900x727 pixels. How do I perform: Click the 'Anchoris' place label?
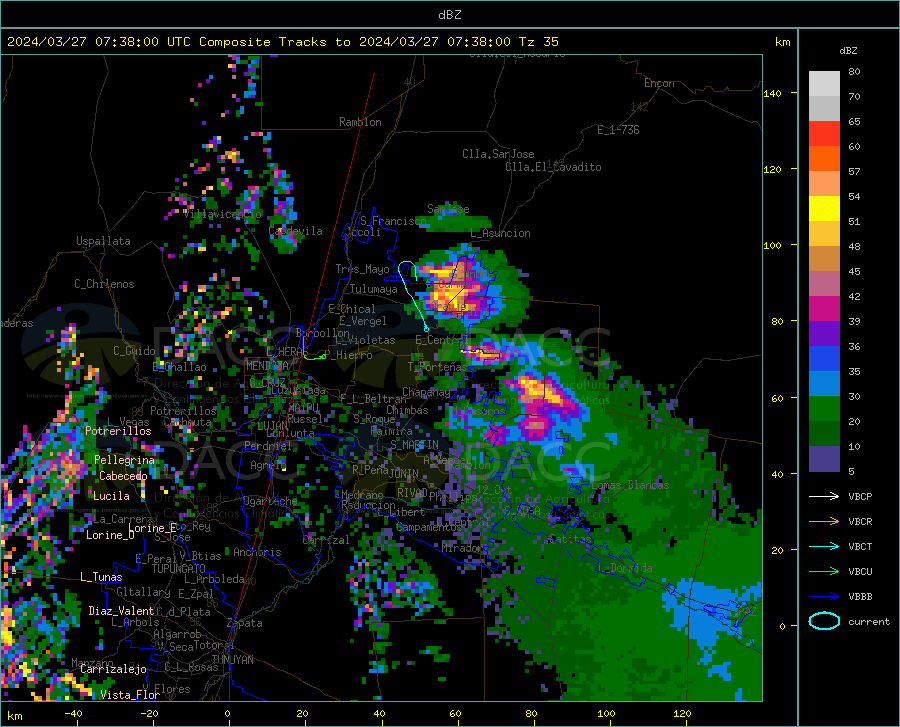(x=257, y=552)
